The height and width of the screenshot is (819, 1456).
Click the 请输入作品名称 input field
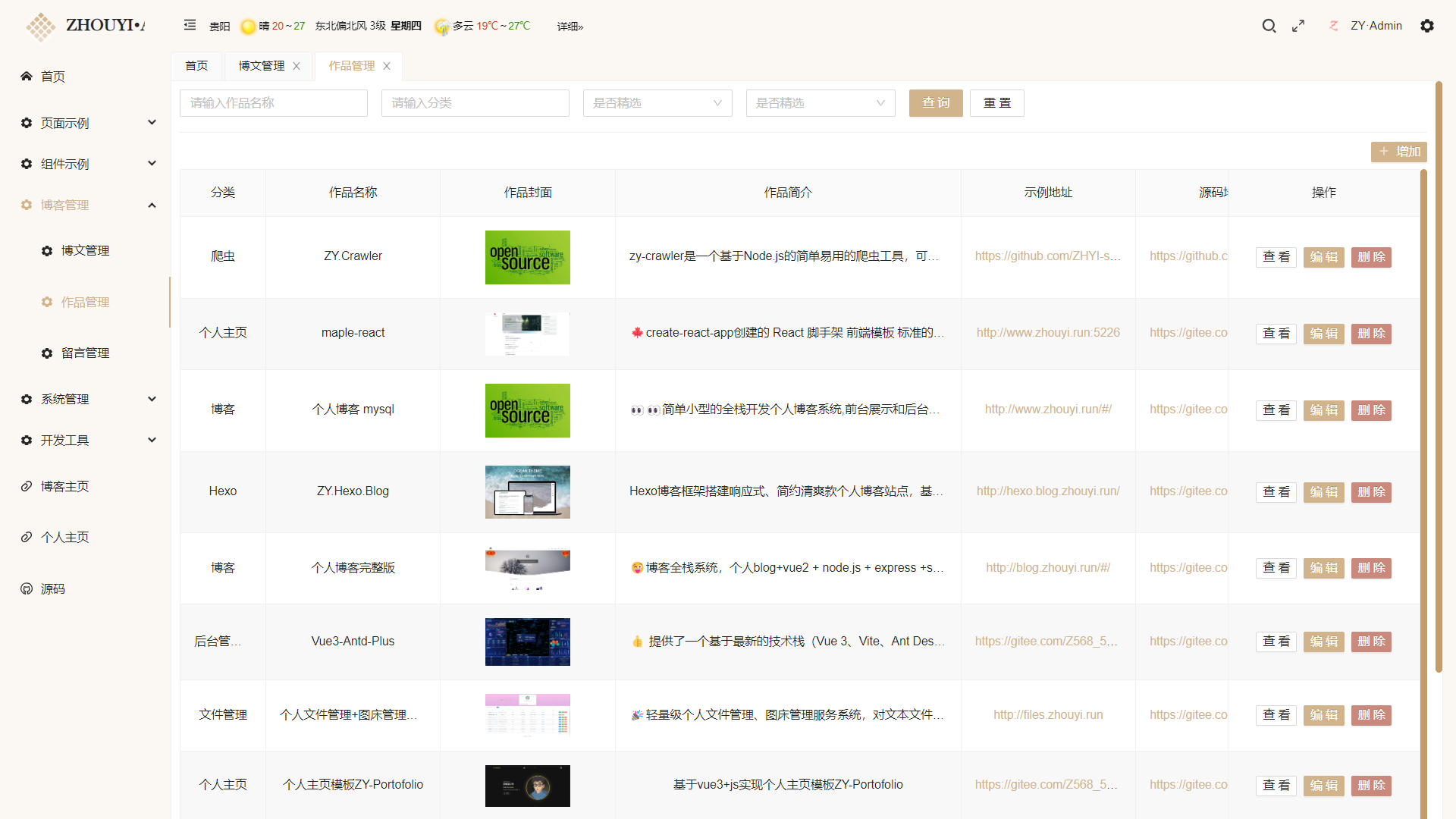pyautogui.click(x=273, y=103)
